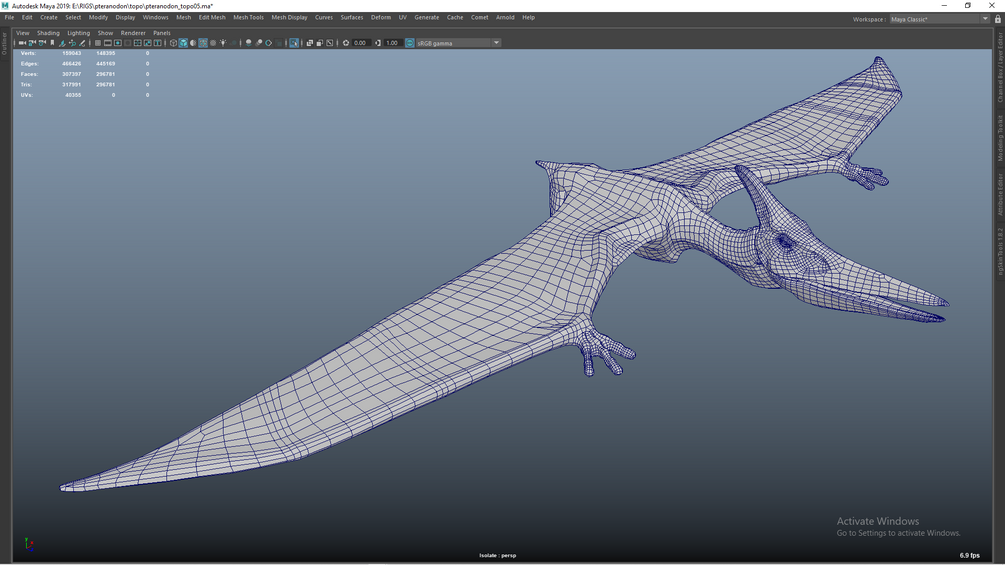Open the Mesh Tools menu
The width and height of the screenshot is (1005, 565).
[x=248, y=17]
